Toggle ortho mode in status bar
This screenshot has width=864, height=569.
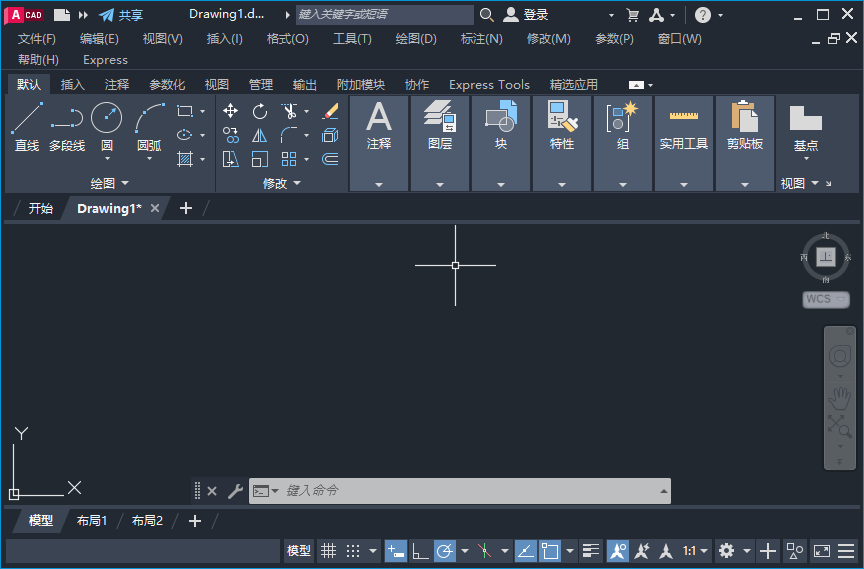pos(420,551)
